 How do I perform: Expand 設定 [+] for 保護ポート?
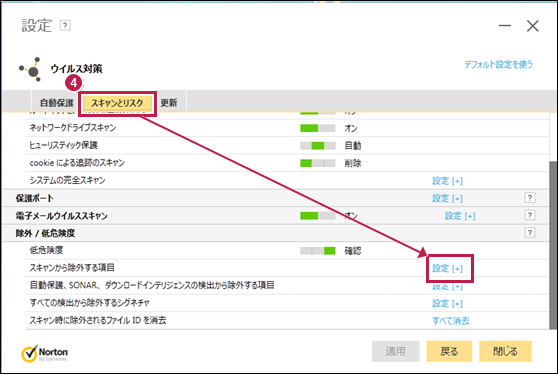coord(447,198)
